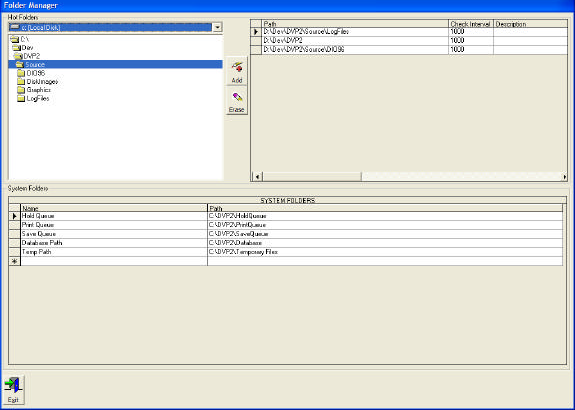Click the row selector arrow of Hold Queue row
Image resolution: width=575 pixels, height=410 pixels.
coord(15,216)
